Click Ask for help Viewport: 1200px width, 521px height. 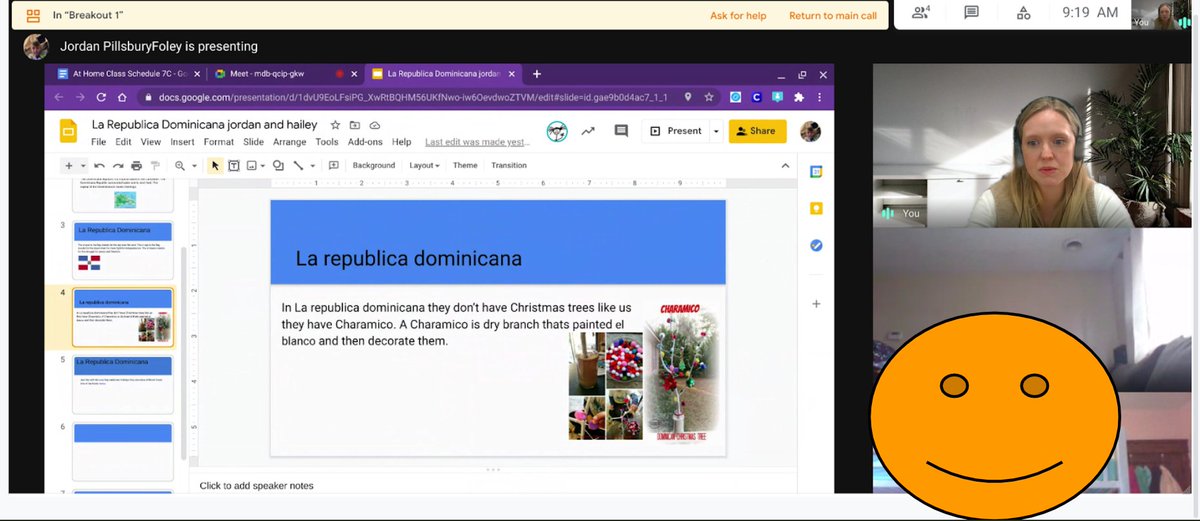tap(738, 15)
